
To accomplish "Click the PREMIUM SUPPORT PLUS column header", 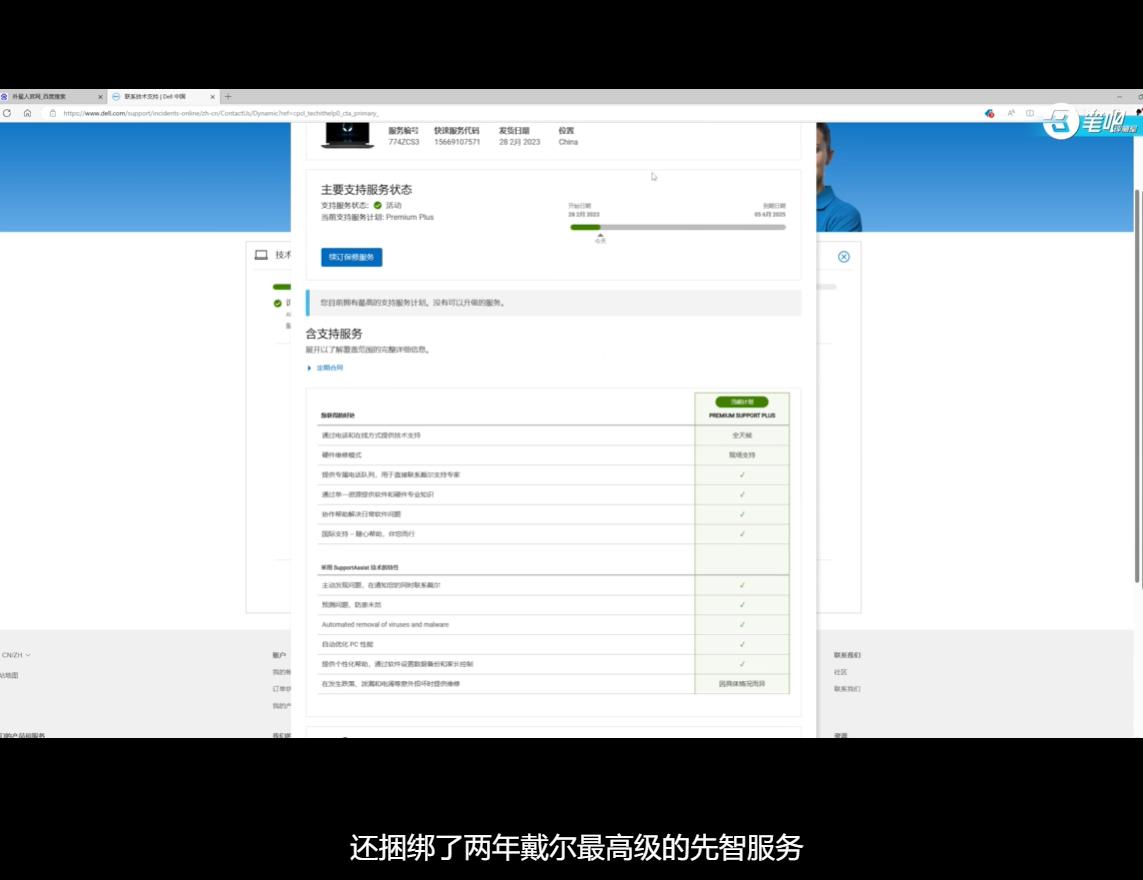I will (742, 416).
